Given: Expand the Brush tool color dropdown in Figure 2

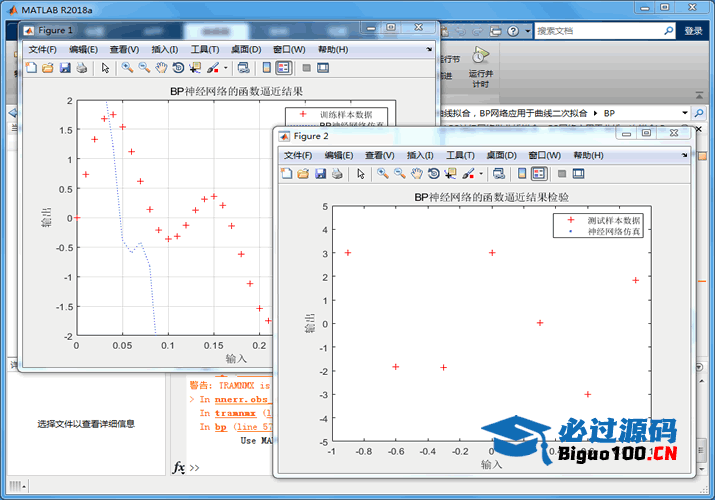Looking at the screenshot, I should (x=481, y=174).
